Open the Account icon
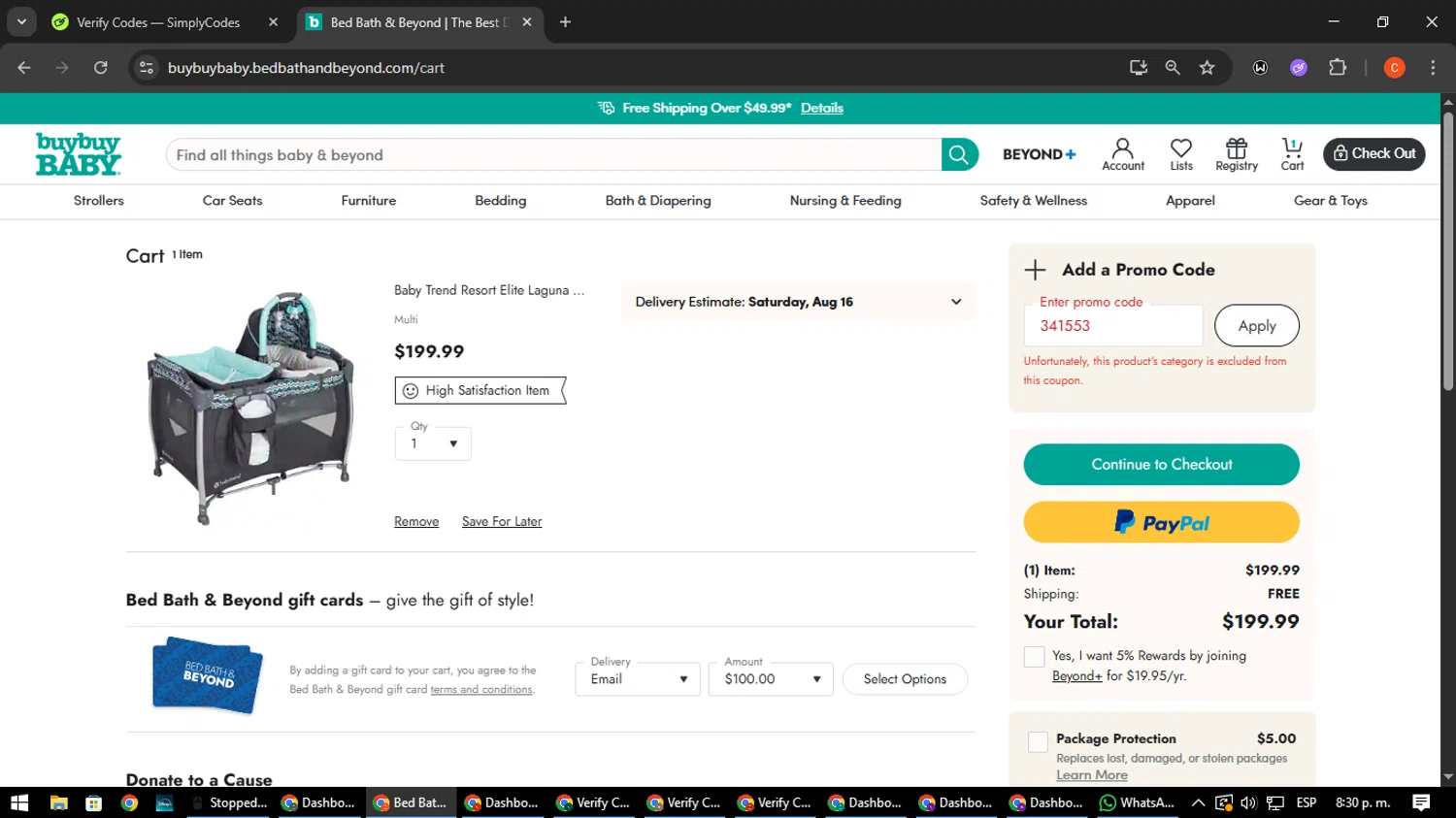This screenshot has width=1456, height=818. point(1123,154)
